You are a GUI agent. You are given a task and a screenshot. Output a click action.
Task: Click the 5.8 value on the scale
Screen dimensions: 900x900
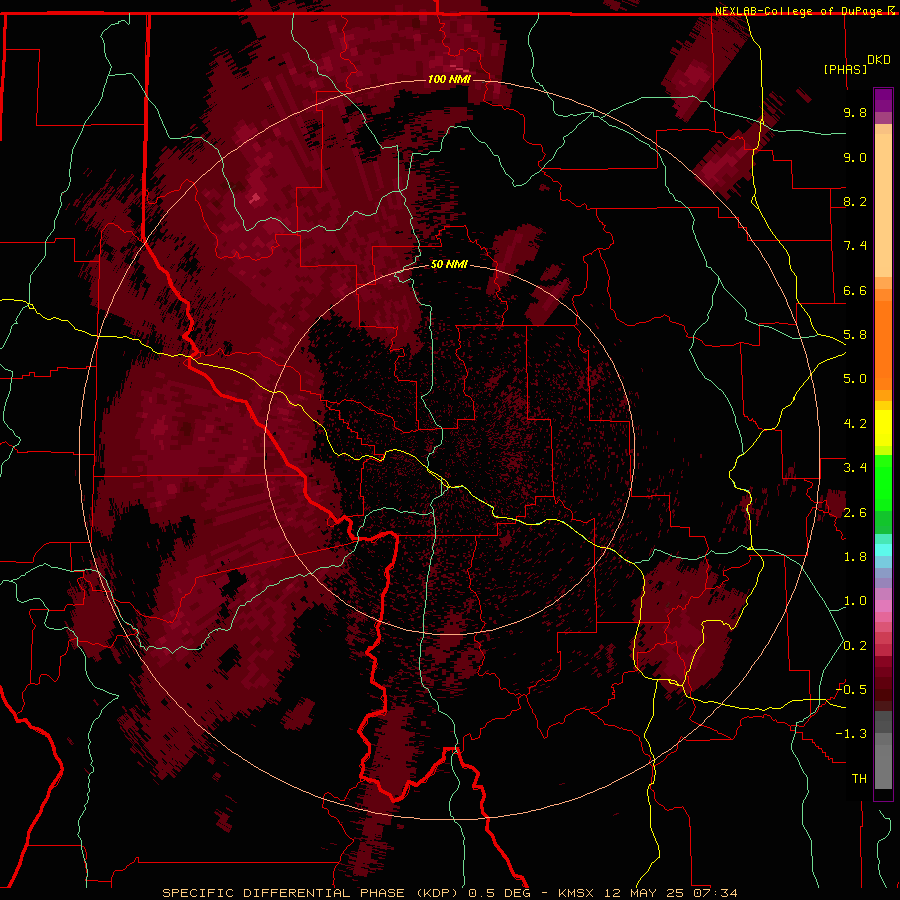[x=855, y=335]
